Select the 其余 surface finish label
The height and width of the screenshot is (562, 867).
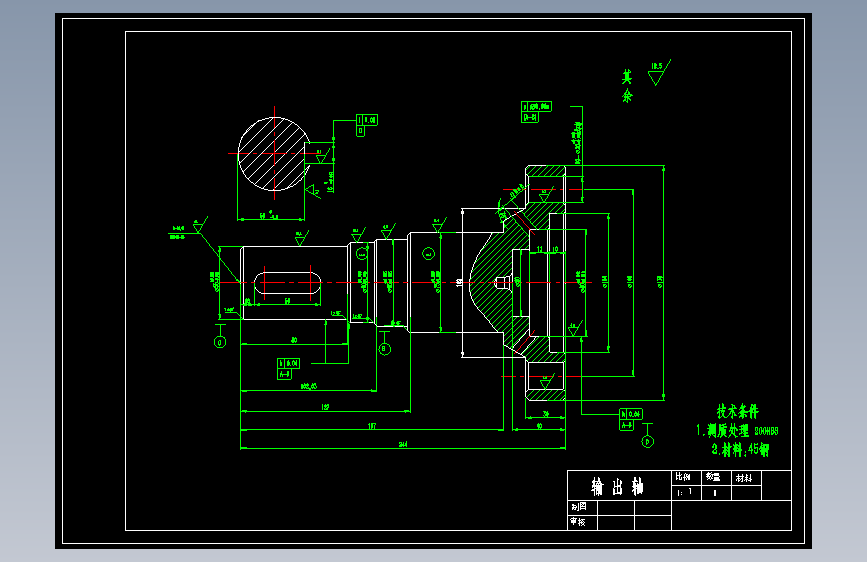[x=626, y=86]
